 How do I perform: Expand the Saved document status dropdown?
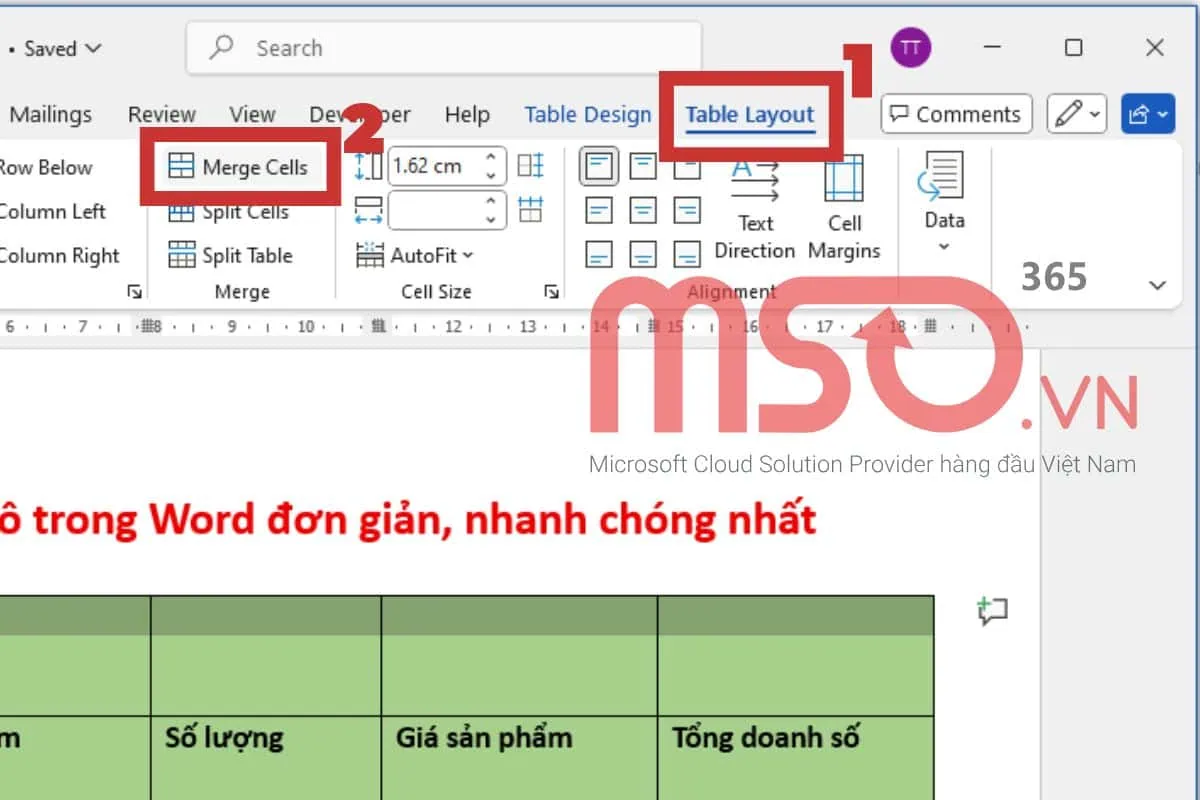pos(95,48)
